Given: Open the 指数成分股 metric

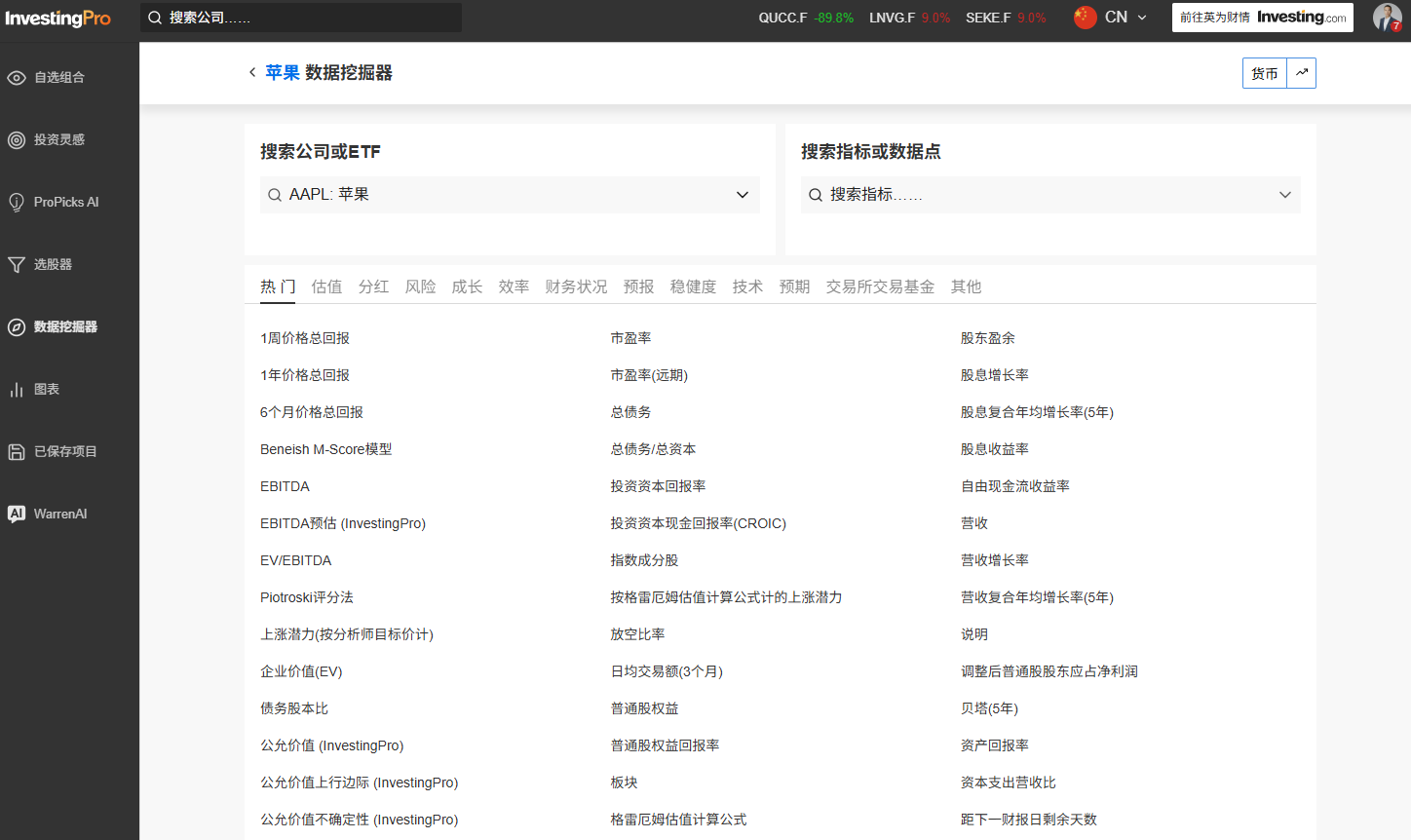Looking at the screenshot, I should click(644, 560).
